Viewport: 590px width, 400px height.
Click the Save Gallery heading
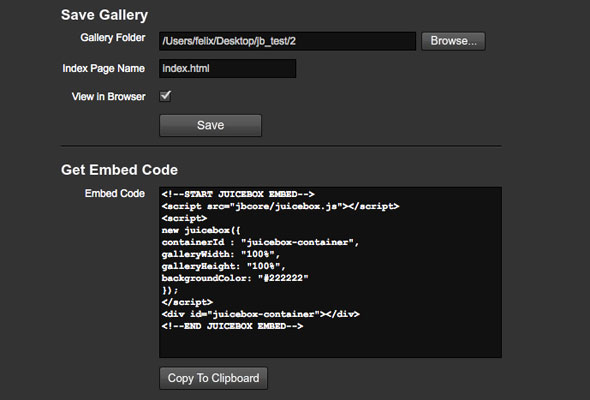pyautogui.click(x=104, y=15)
